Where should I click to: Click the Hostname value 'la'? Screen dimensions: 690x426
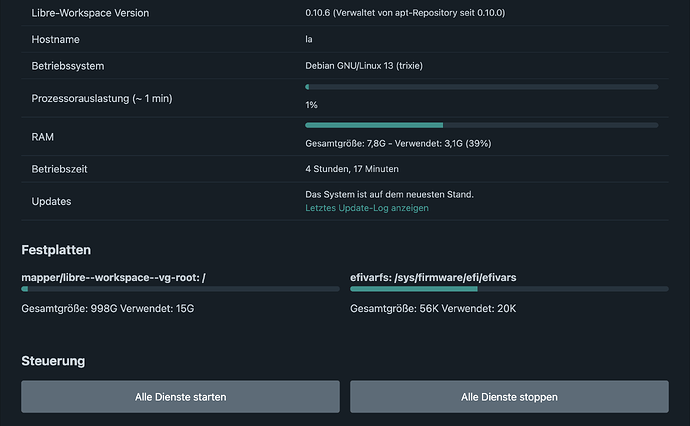click(309, 39)
